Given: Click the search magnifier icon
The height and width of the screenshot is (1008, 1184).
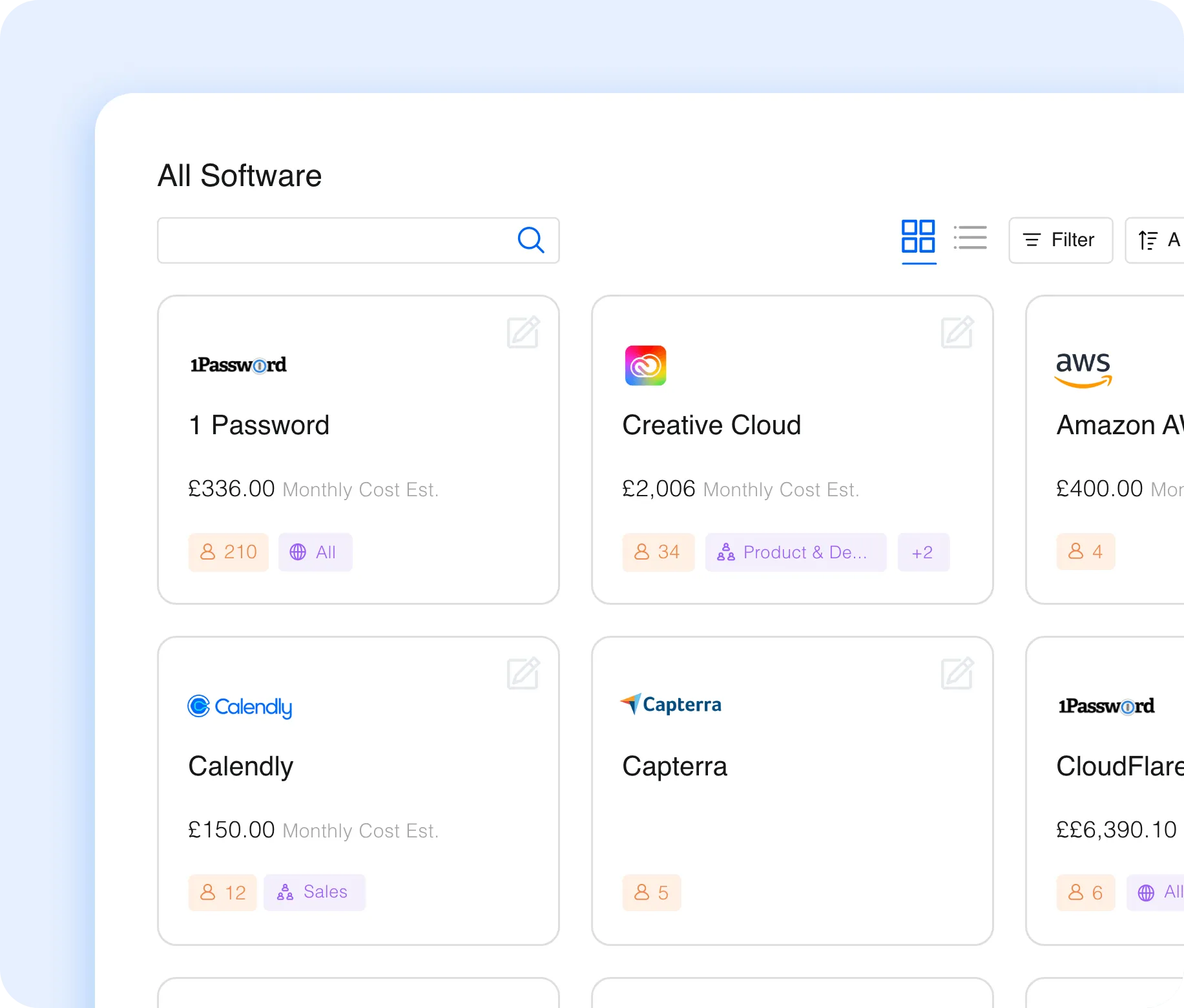Looking at the screenshot, I should pyautogui.click(x=531, y=240).
